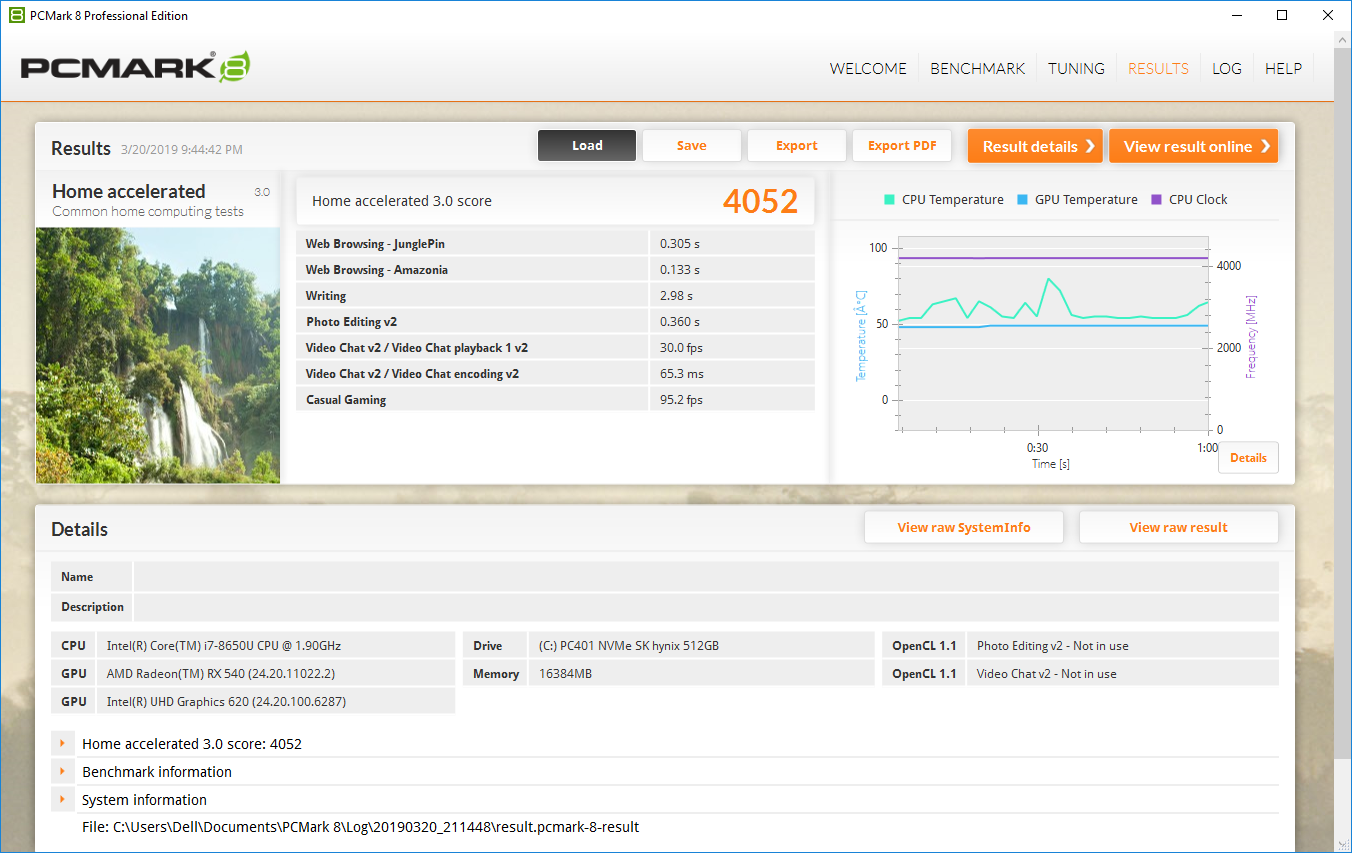1352x853 pixels.
Task: Click the GPU Temperature legend swatch
Action: click(1022, 199)
